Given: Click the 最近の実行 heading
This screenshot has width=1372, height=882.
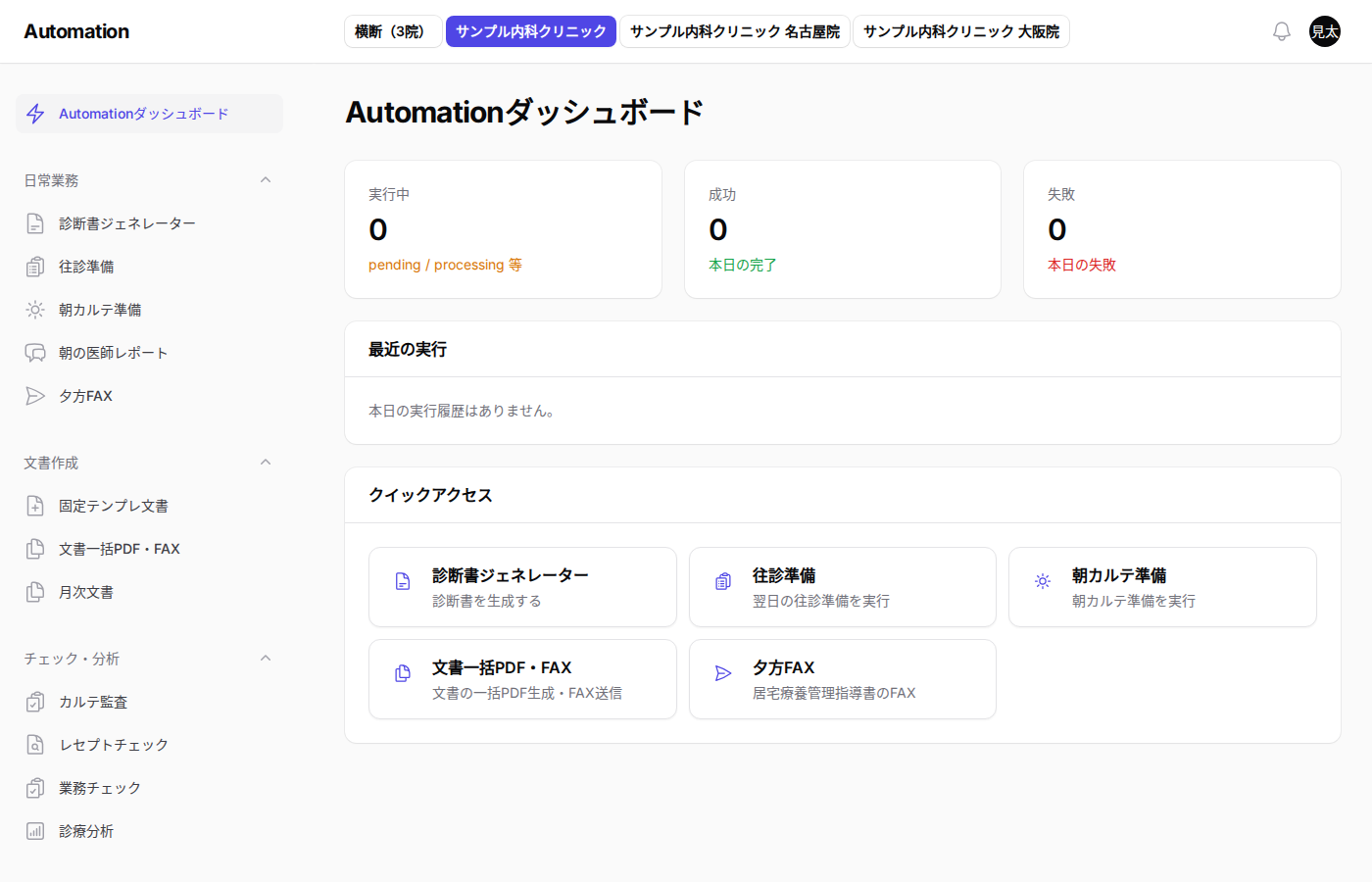Looking at the screenshot, I should tap(408, 349).
